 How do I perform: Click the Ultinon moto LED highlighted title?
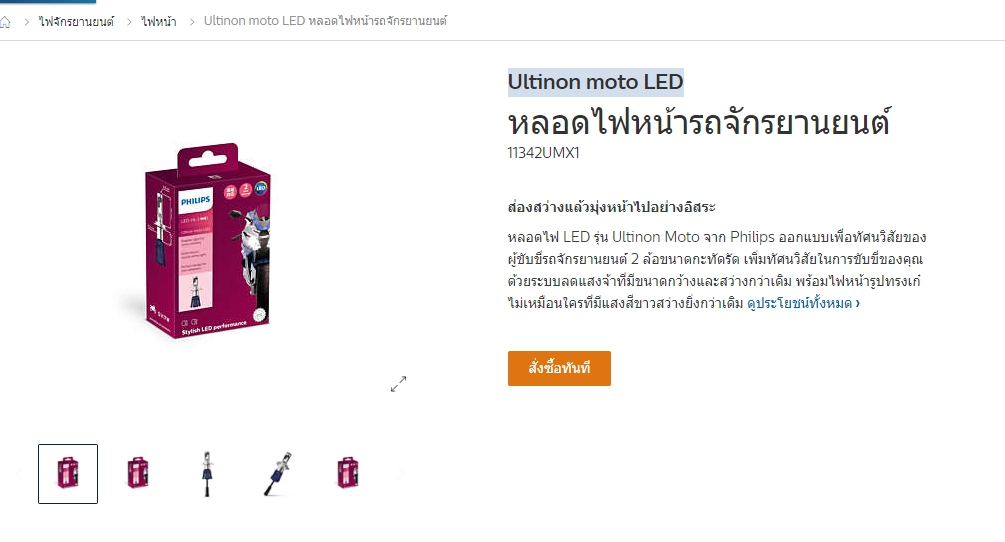(x=595, y=82)
